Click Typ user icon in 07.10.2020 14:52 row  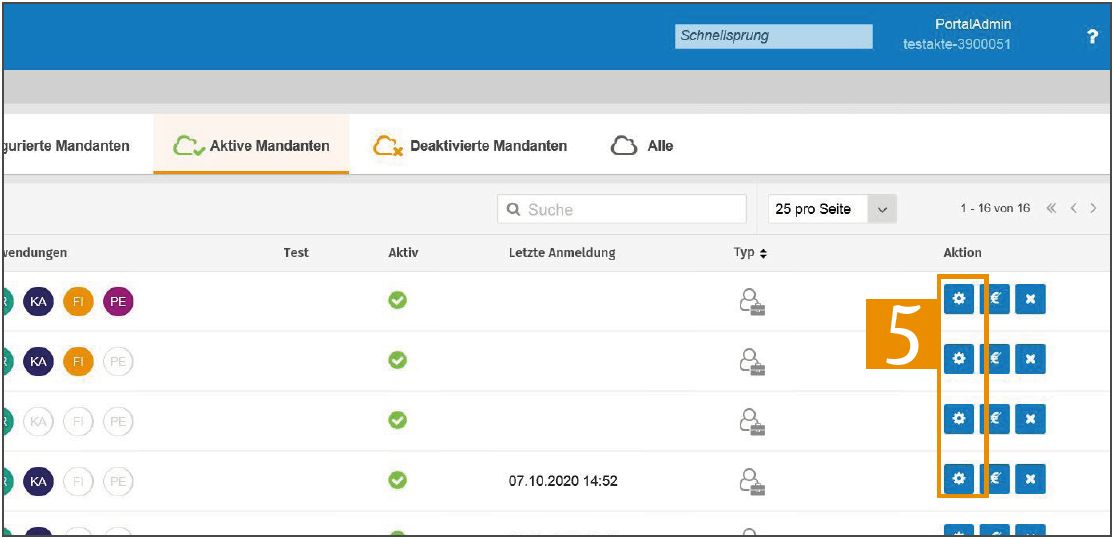click(x=752, y=481)
